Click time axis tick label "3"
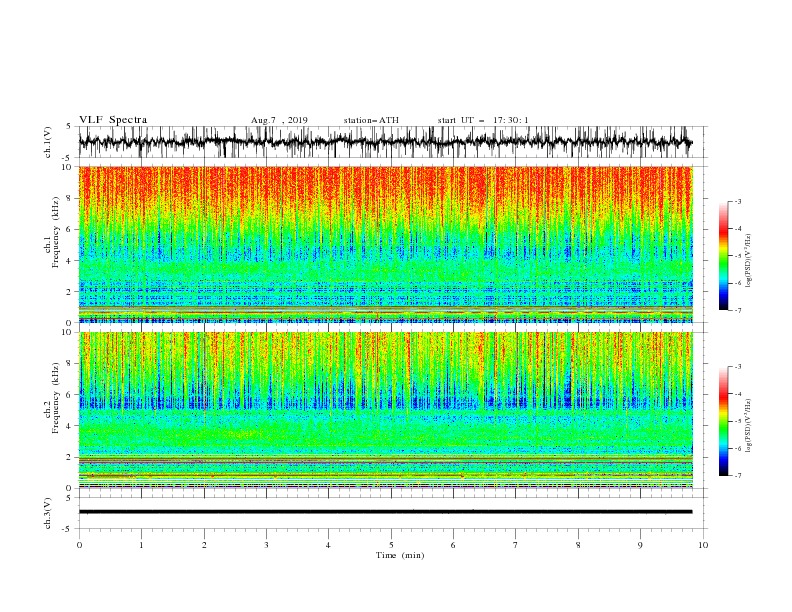 pyautogui.click(x=266, y=545)
